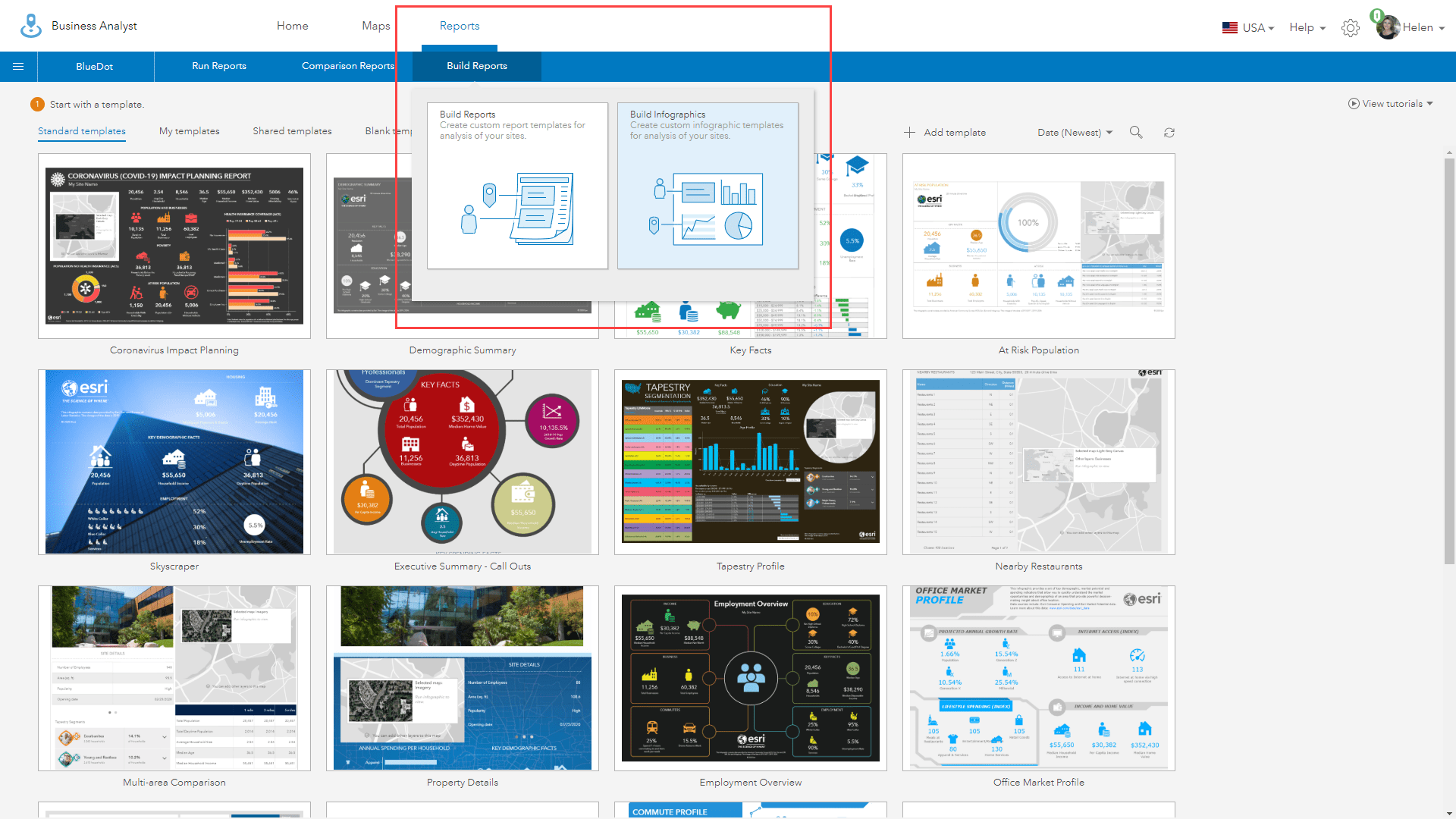Click the View tutorials play icon
This screenshot has width=1456, height=819.
(x=1354, y=104)
